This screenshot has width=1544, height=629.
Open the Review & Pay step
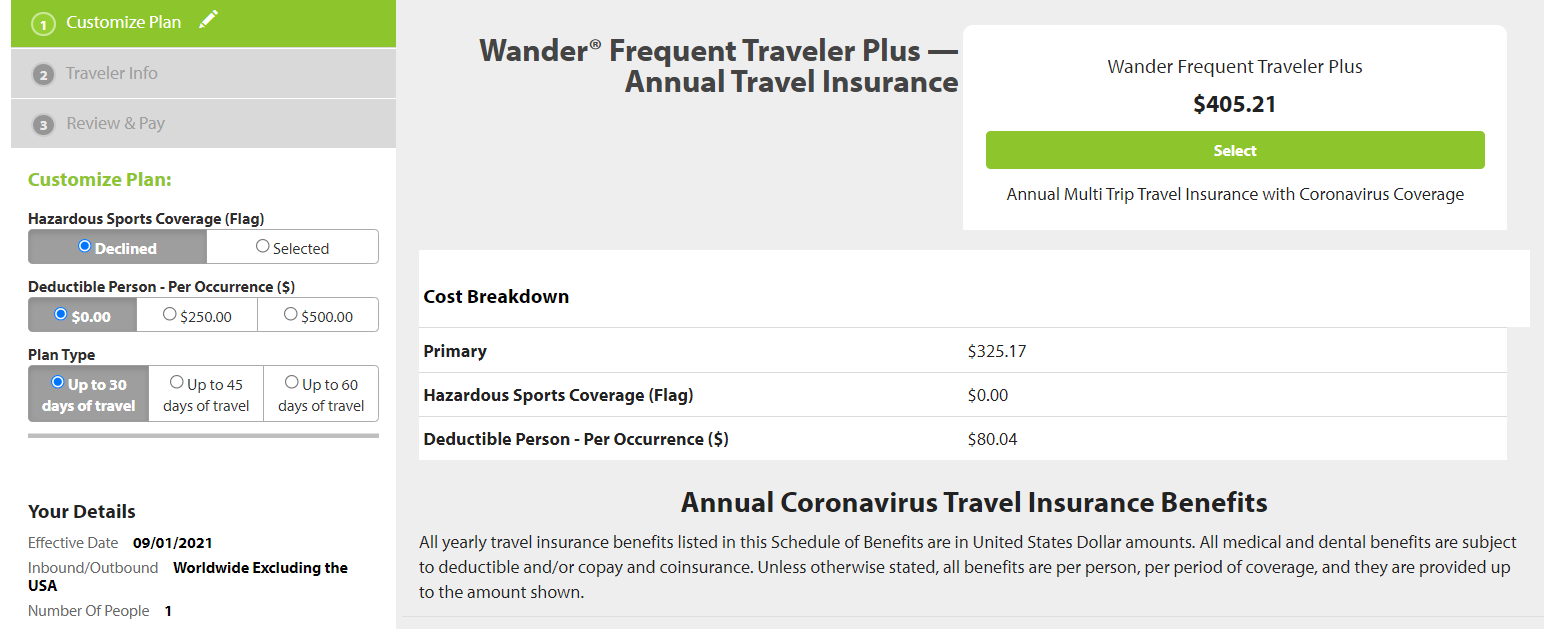tap(203, 123)
